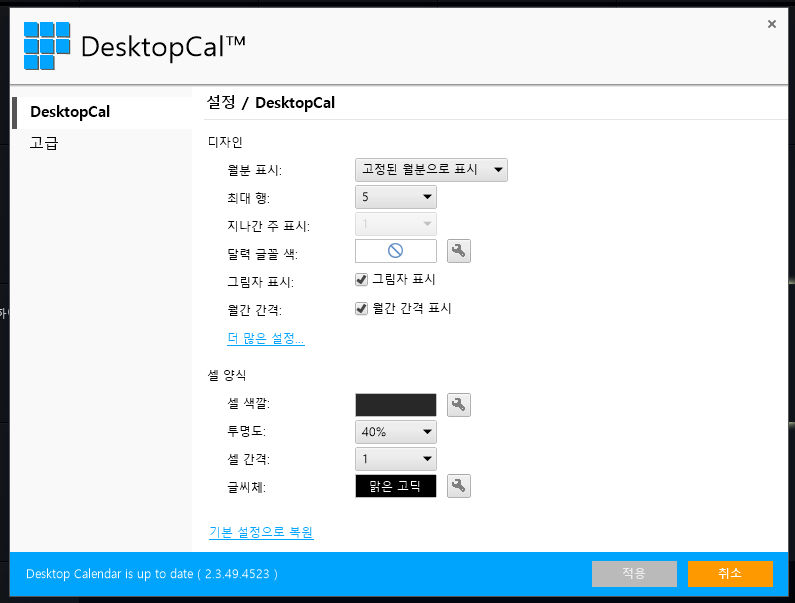Click the 월간 간격: row label

tap(254, 310)
